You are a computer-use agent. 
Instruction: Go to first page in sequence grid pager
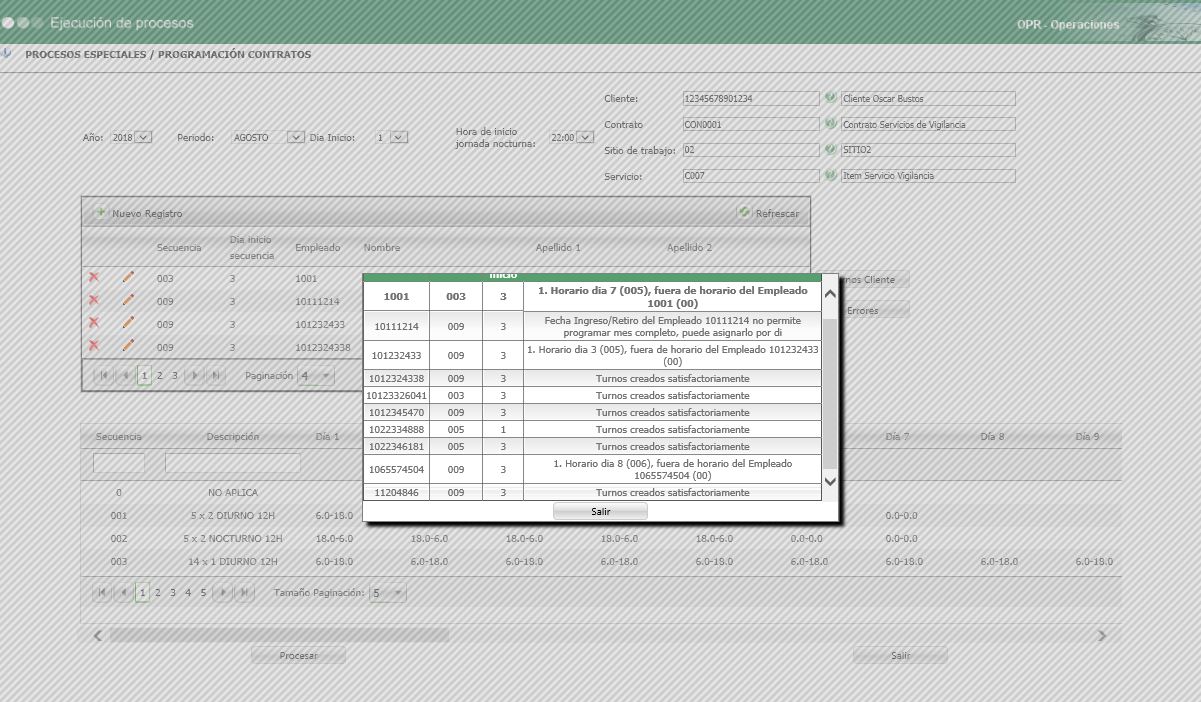coord(104,593)
